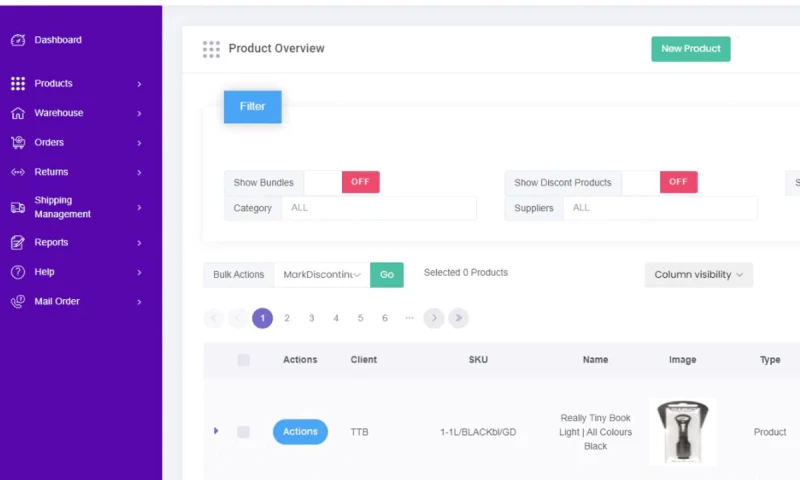The height and width of the screenshot is (480, 800).
Task: Click the Dashboard gauge icon
Action: [18, 40]
